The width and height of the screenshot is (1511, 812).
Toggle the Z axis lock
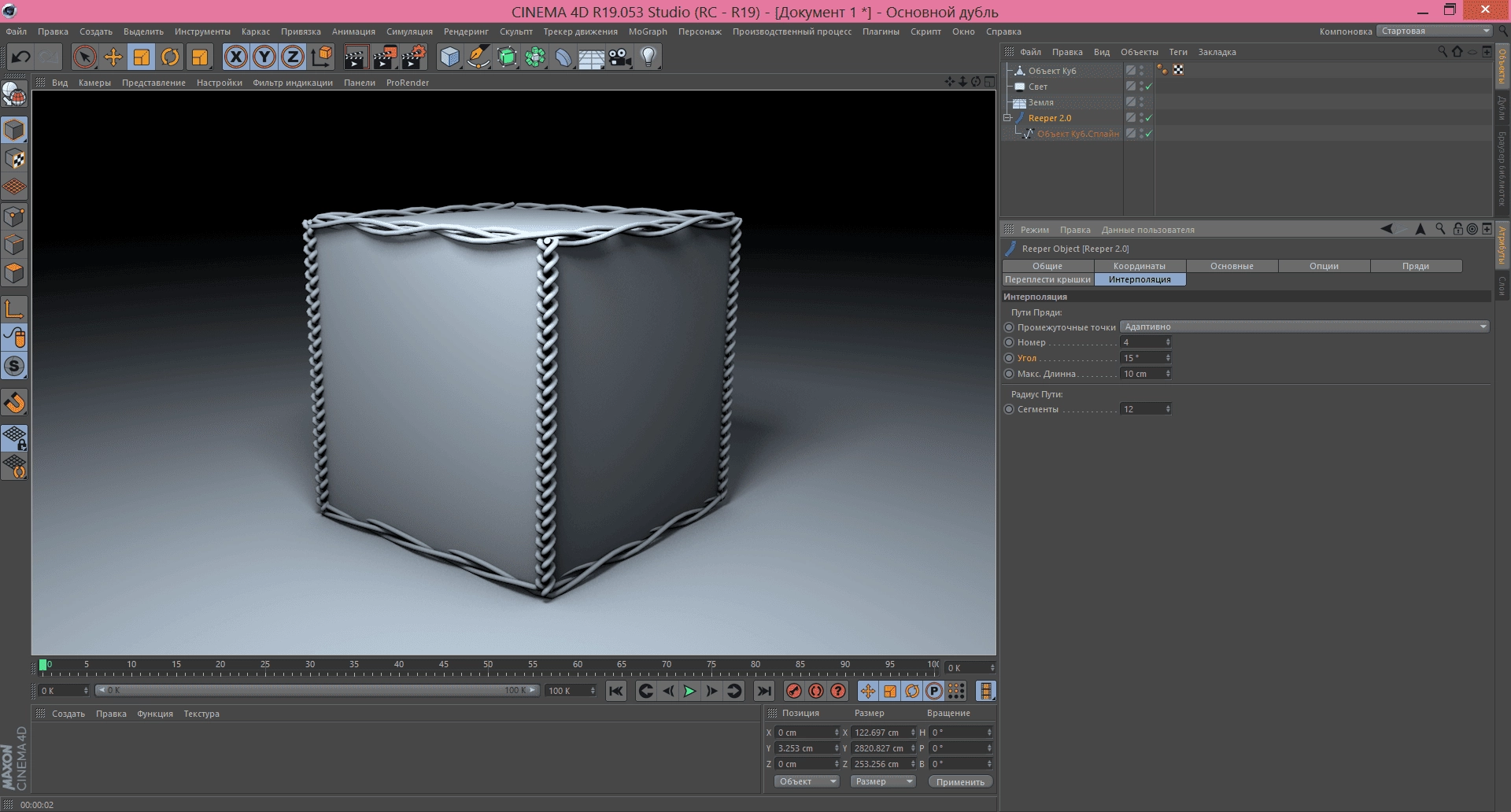click(x=293, y=57)
